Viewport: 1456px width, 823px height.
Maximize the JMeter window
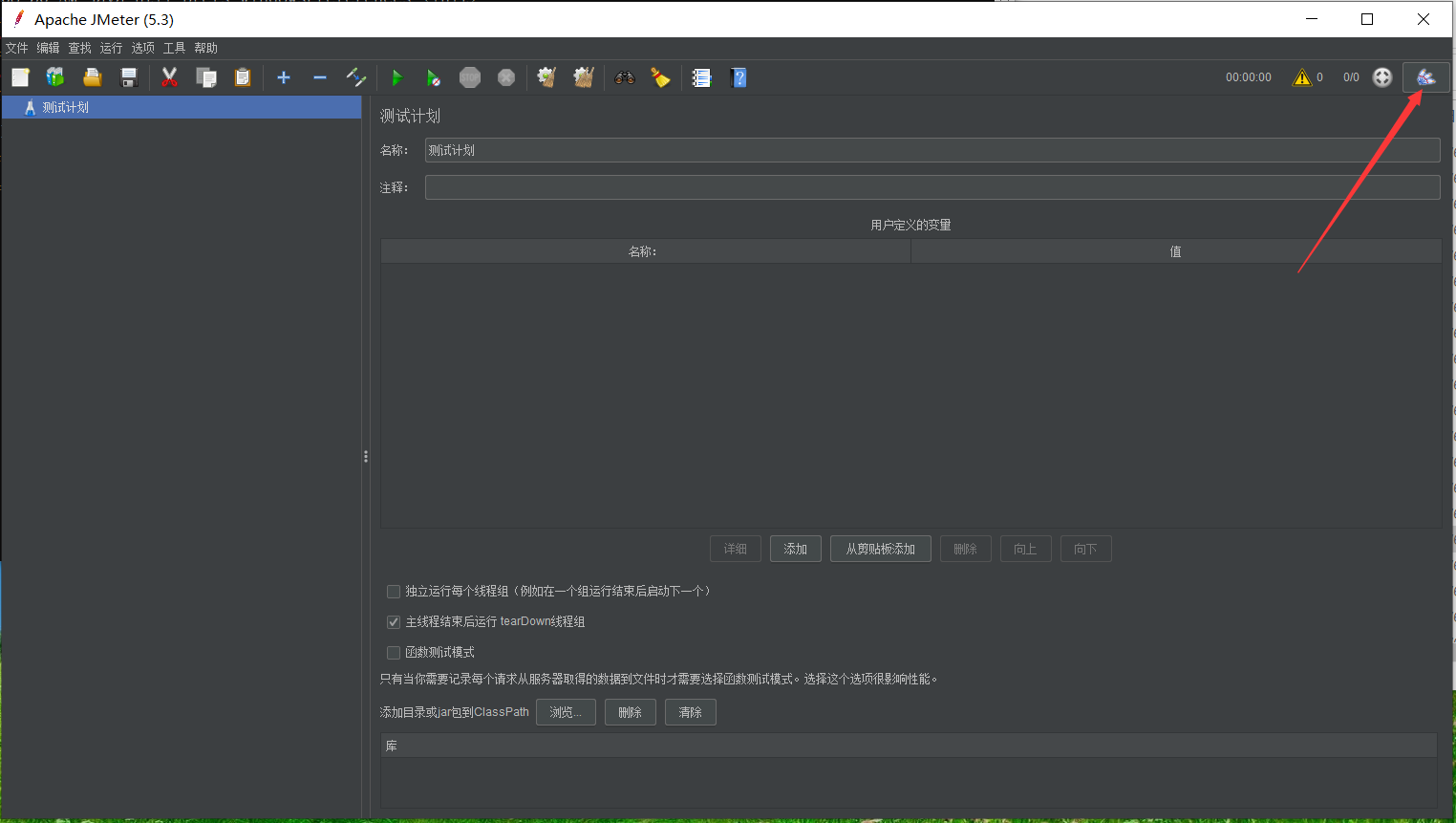click(x=1367, y=19)
